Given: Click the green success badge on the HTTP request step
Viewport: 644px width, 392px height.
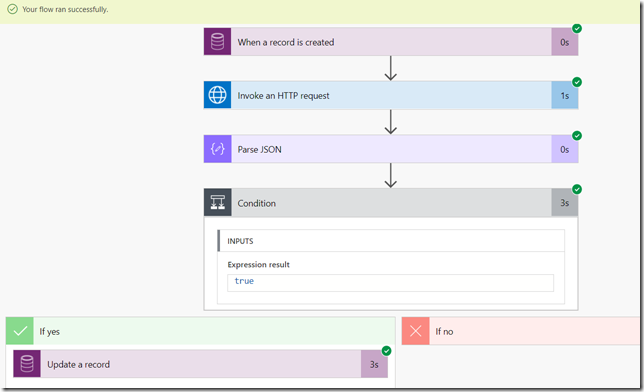Looking at the screenshot, I should click(x=577, y=82).
